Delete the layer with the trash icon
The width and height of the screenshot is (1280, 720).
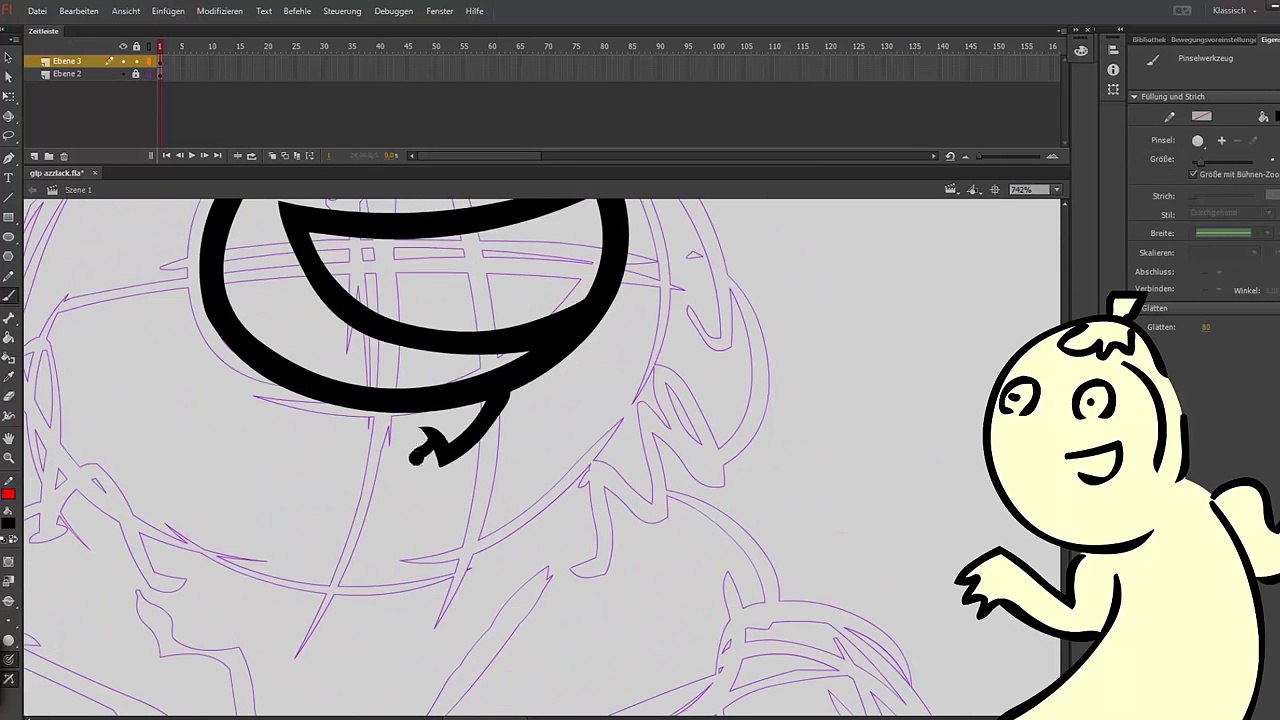tap(64, 156)
